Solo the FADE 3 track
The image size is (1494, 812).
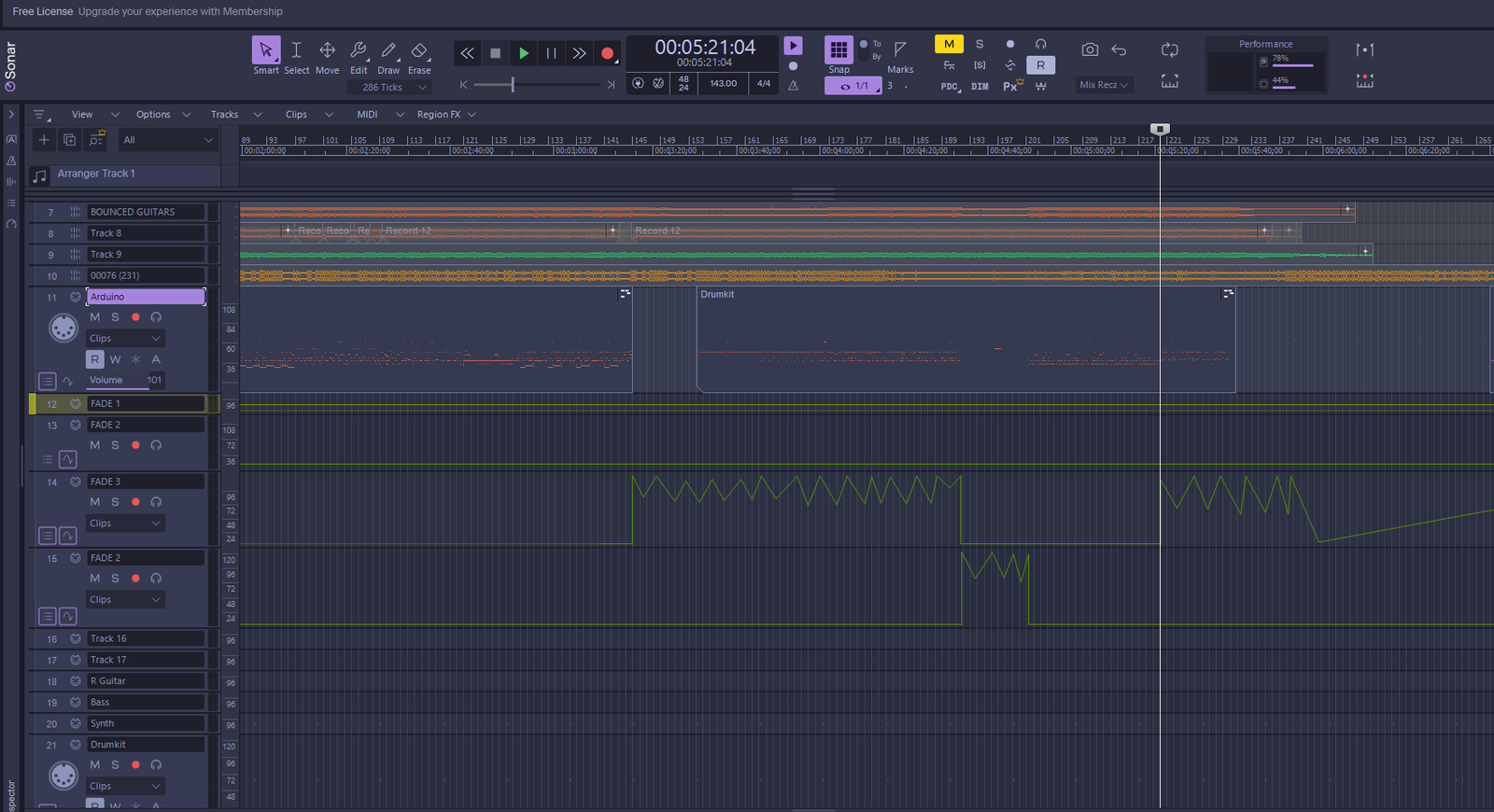(x=115, y=502)
